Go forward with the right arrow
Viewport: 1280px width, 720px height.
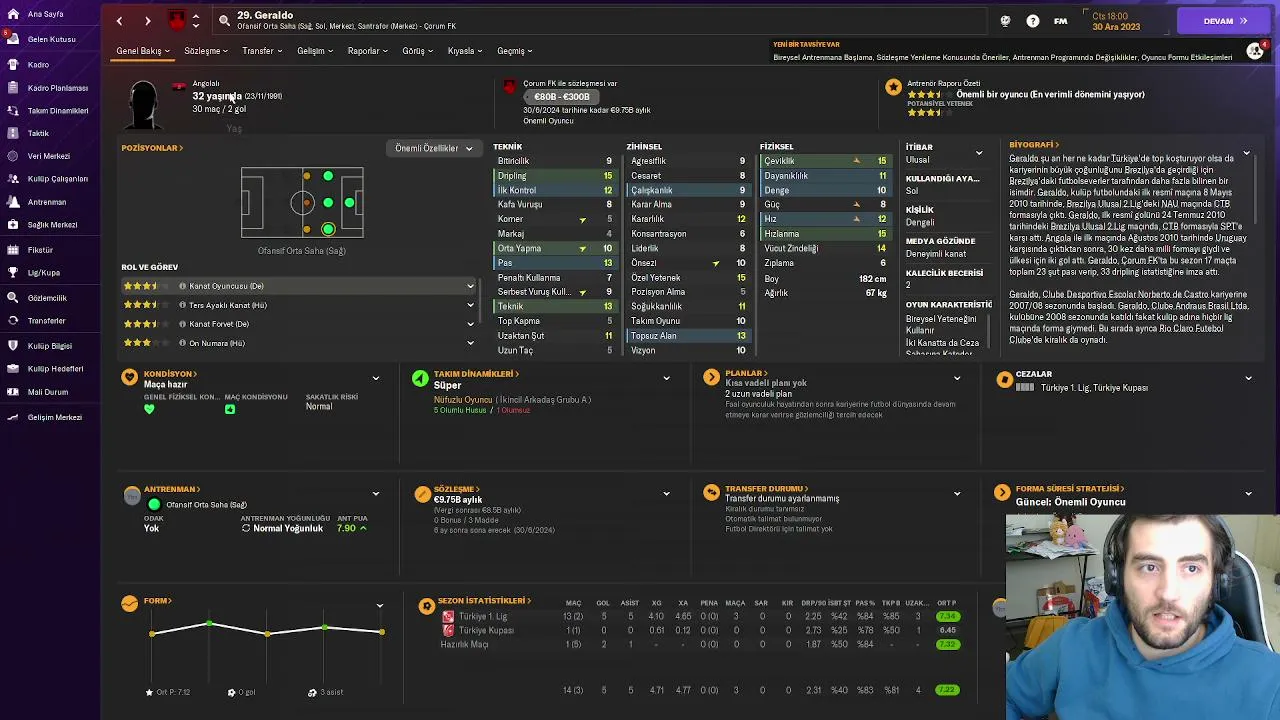point(147,21)
